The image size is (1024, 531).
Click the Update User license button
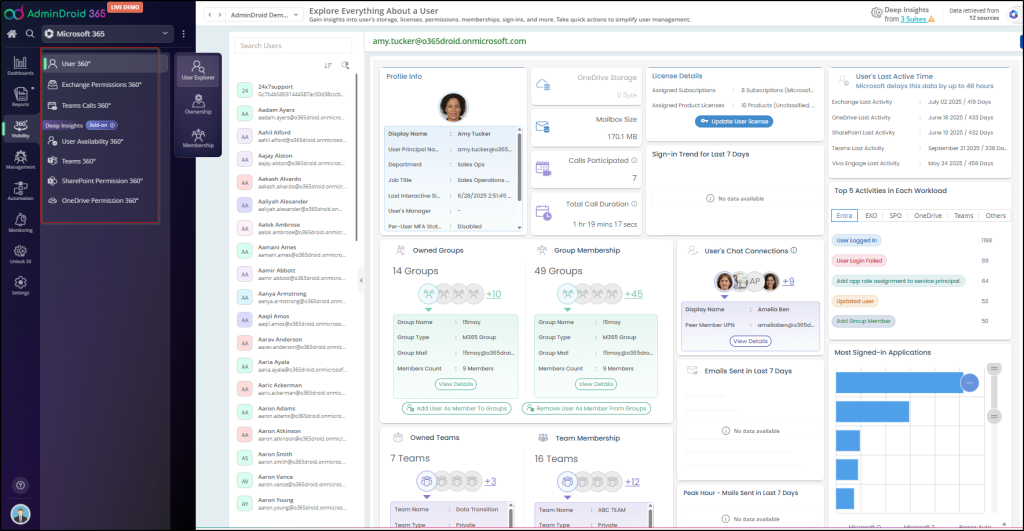(x=734, y=121)
